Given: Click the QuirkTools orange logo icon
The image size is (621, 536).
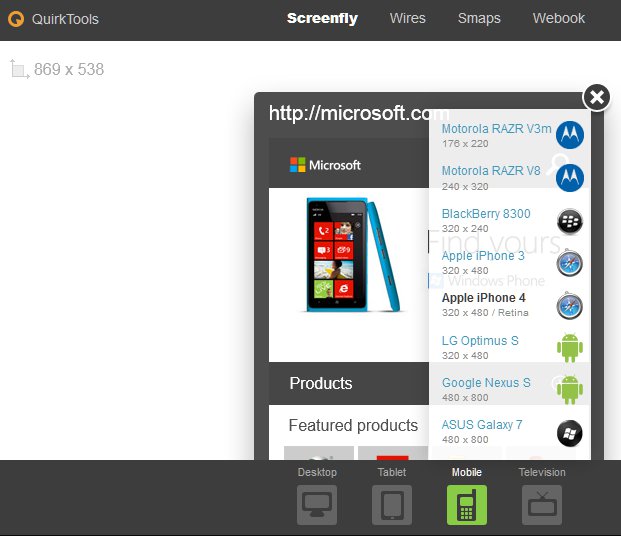Looking at the screenshot, I should (16, 19).
